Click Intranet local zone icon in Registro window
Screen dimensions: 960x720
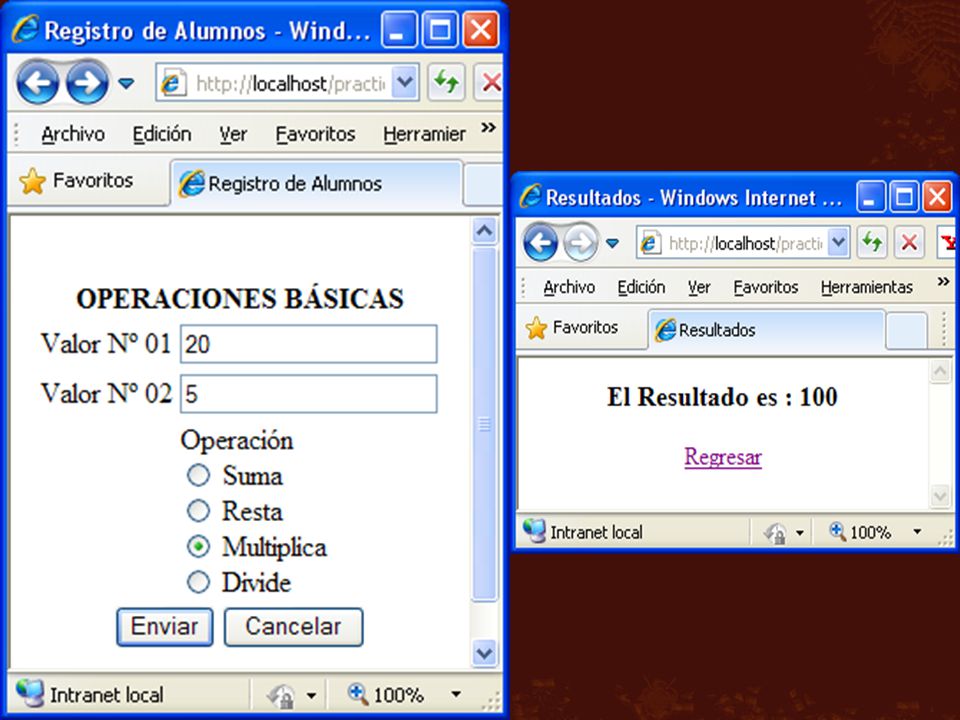coord(29,694)
